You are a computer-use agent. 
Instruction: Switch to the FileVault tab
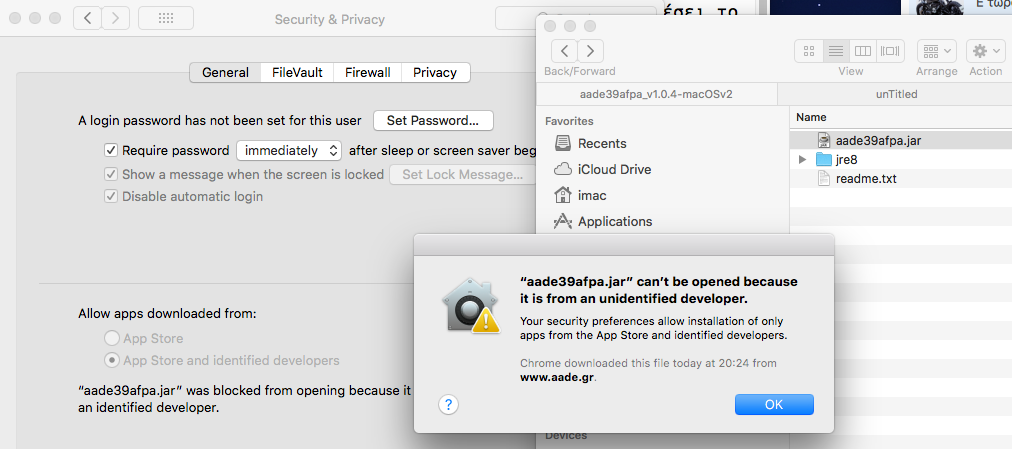click(x=297, y=72)
